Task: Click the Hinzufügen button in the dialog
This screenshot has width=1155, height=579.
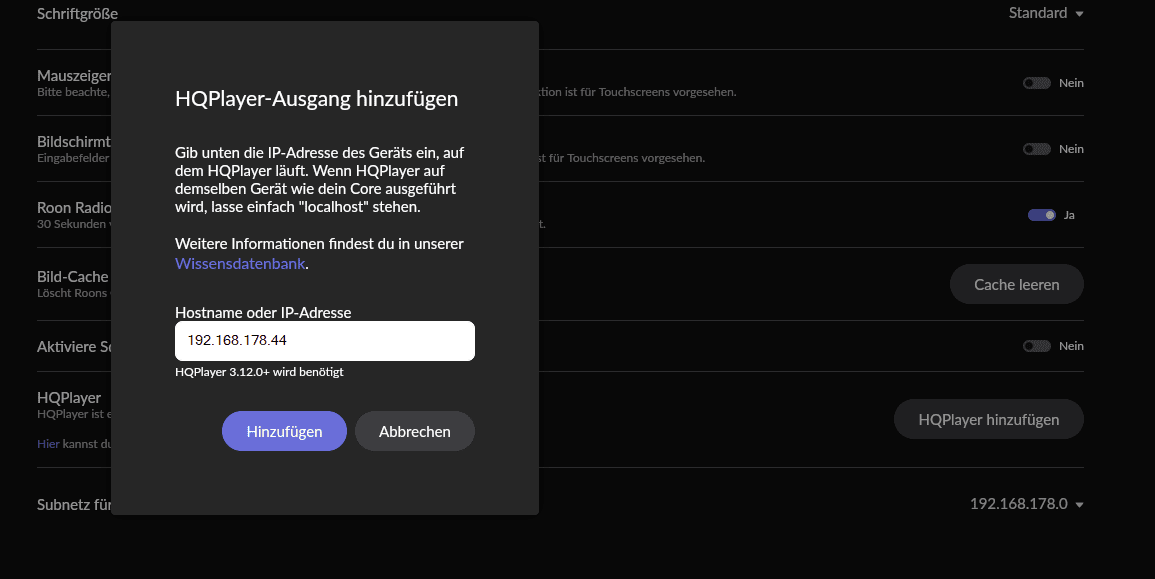Action: coord(284,431)
